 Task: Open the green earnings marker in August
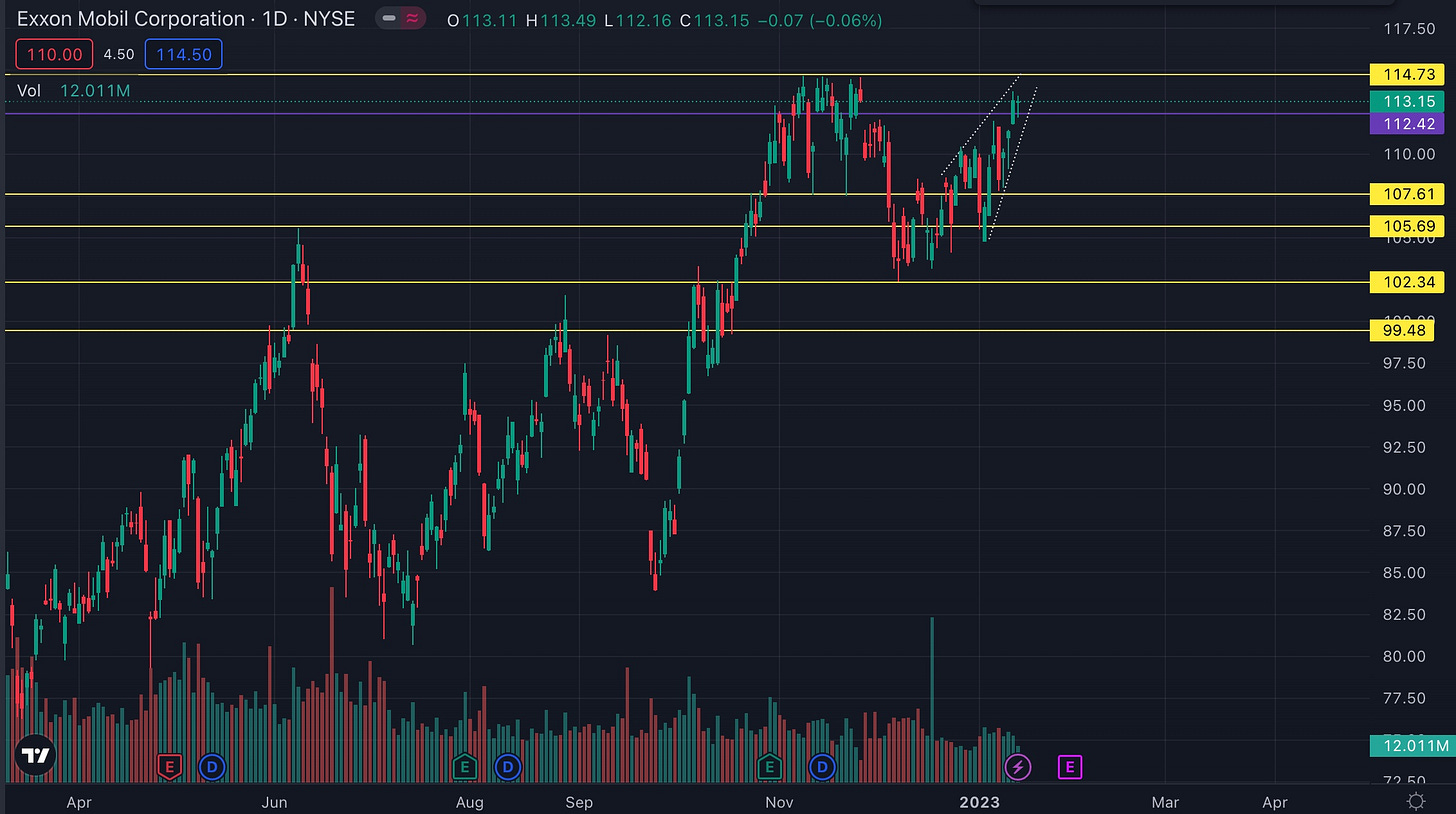point(464,767)
